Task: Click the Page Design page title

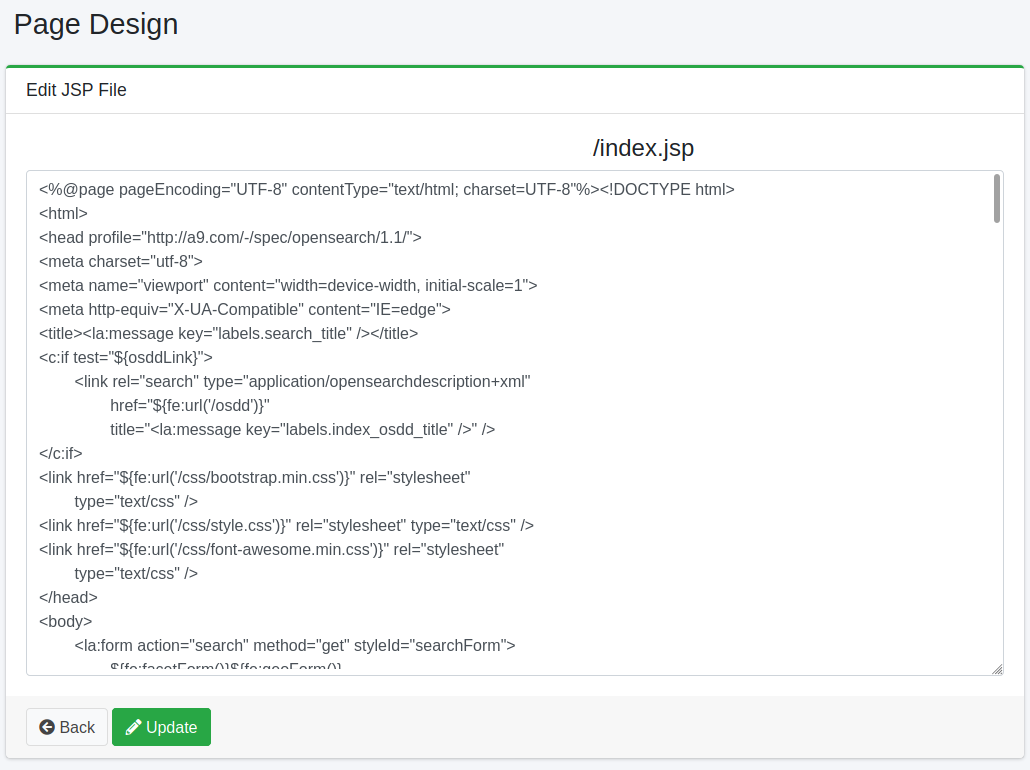Action: point(96,24)
